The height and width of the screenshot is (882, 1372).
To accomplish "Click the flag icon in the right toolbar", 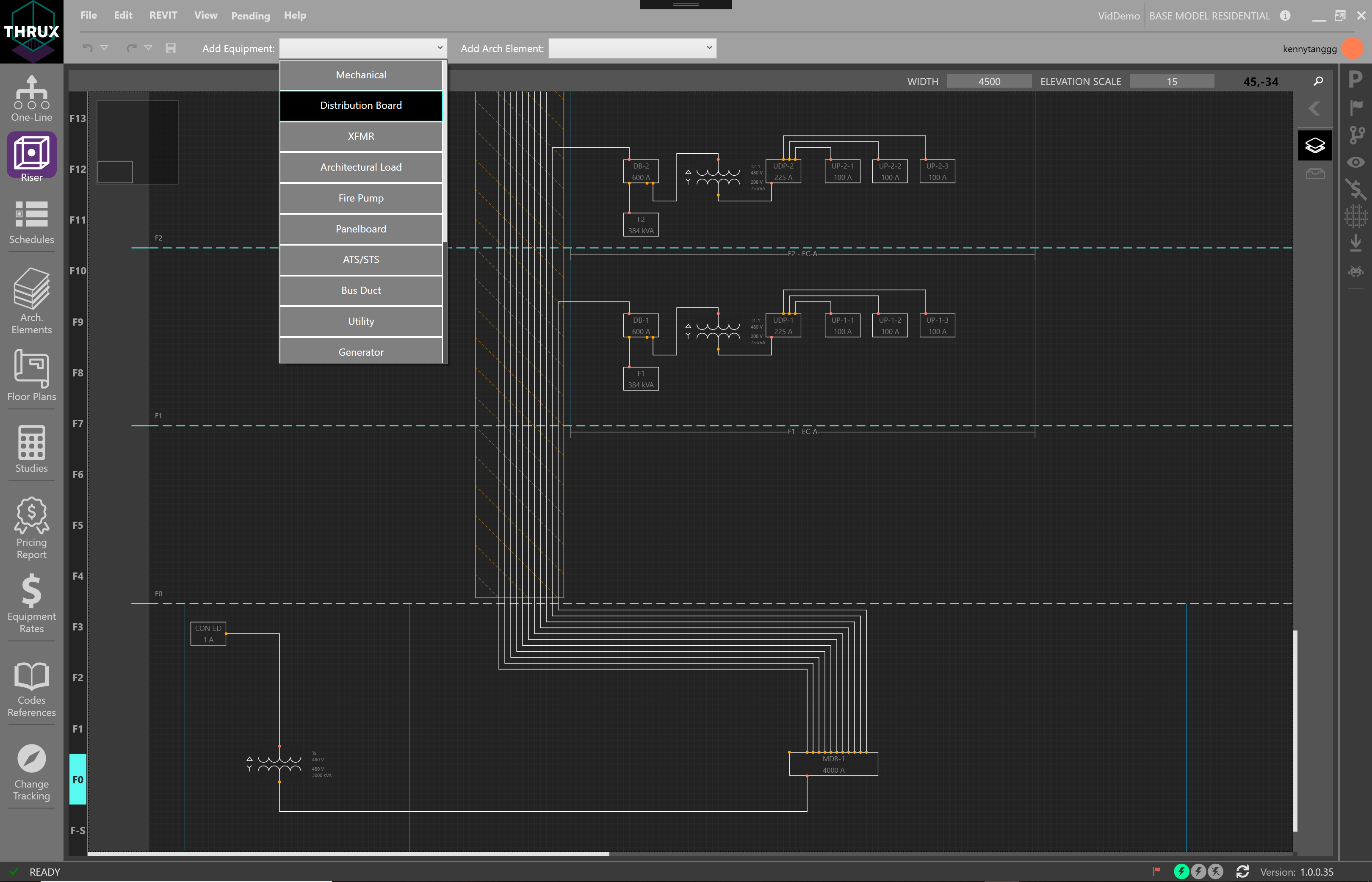I will (x=1356, y=107).
